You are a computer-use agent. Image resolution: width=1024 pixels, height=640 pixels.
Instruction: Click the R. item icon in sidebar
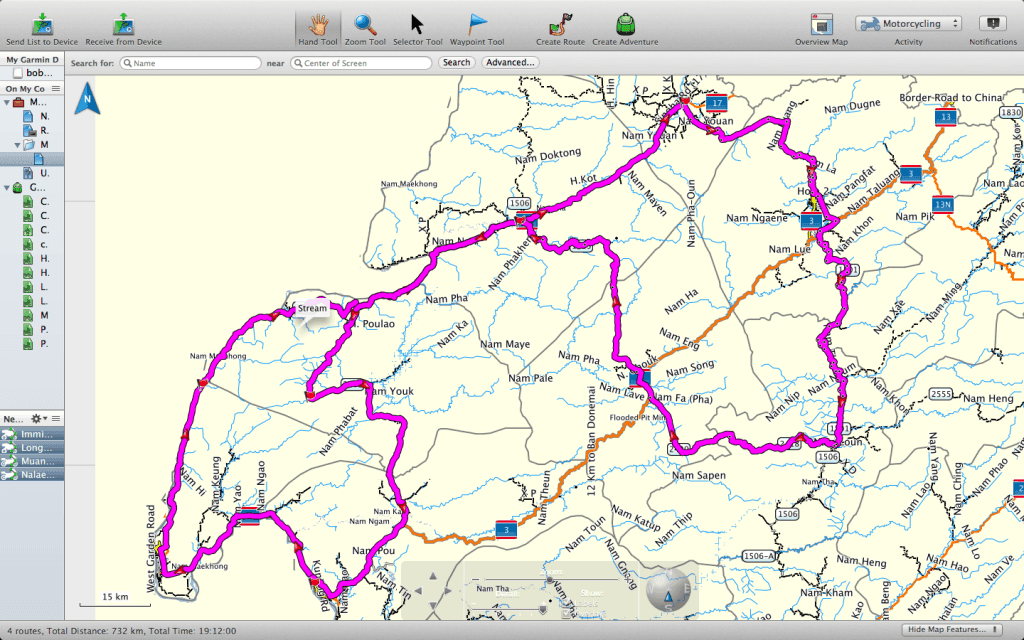[29, 130]
